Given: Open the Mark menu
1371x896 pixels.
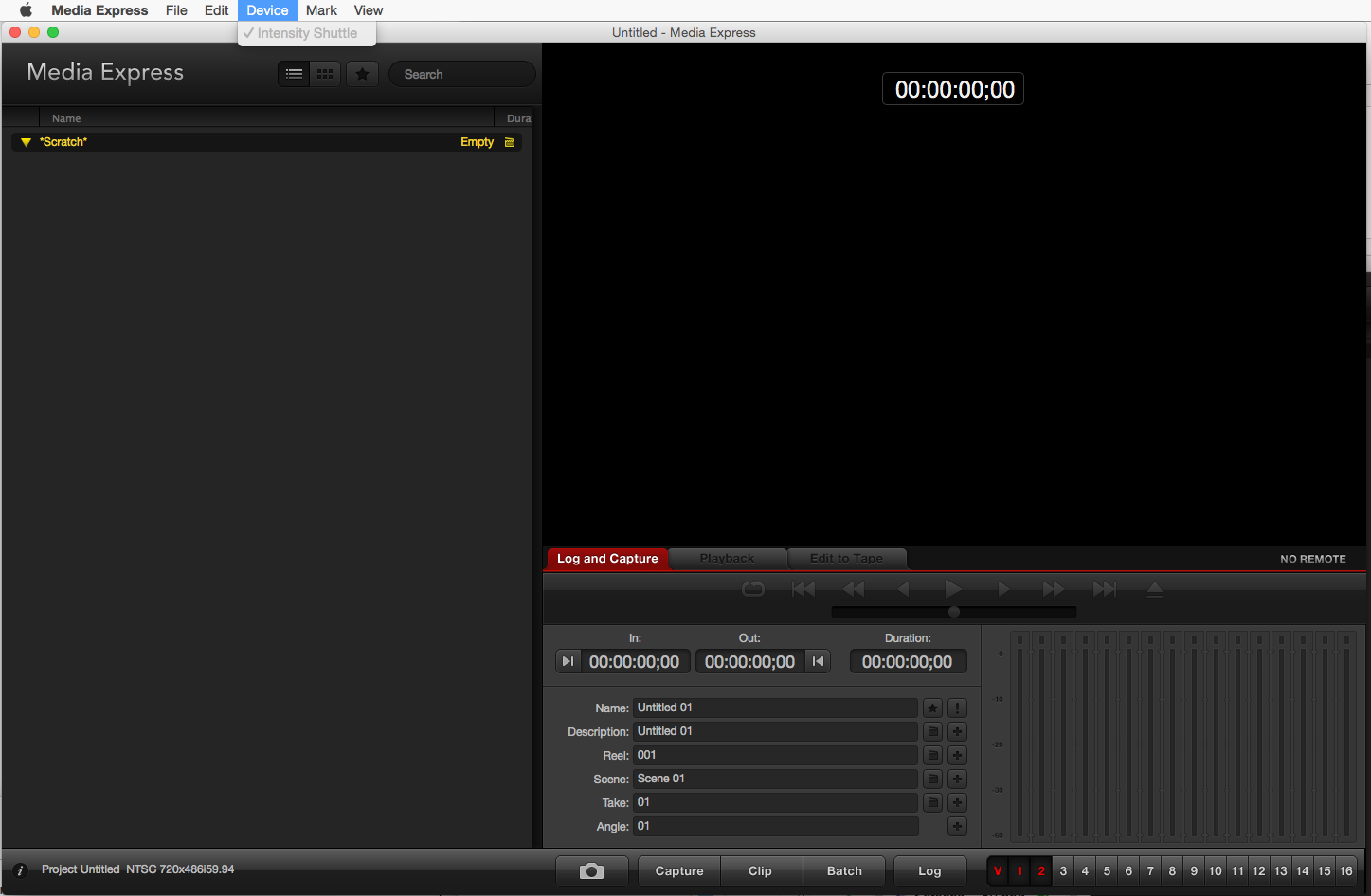Looking at the screenshot, I should [321, 10].
